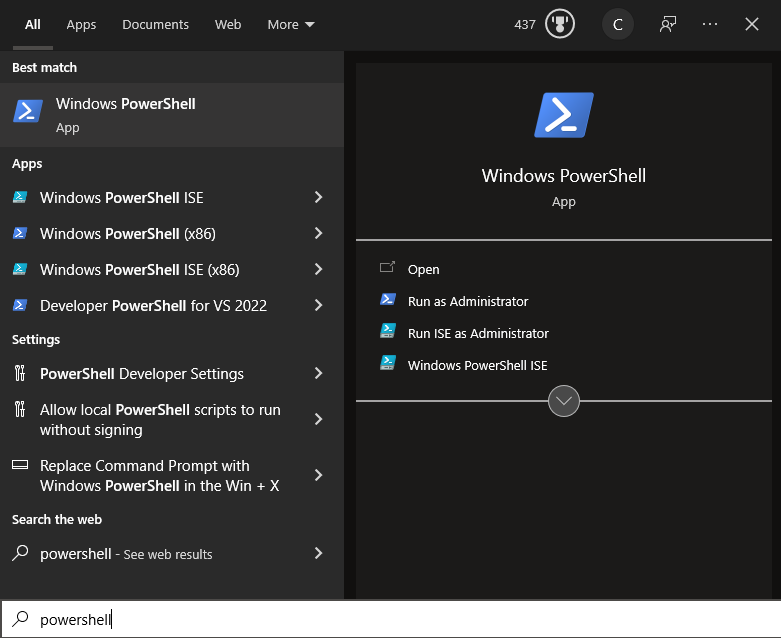Click the Windows PowerShell (x86) app icon
781x638 pixels.
pyautogui.click(x=20, y=233)
